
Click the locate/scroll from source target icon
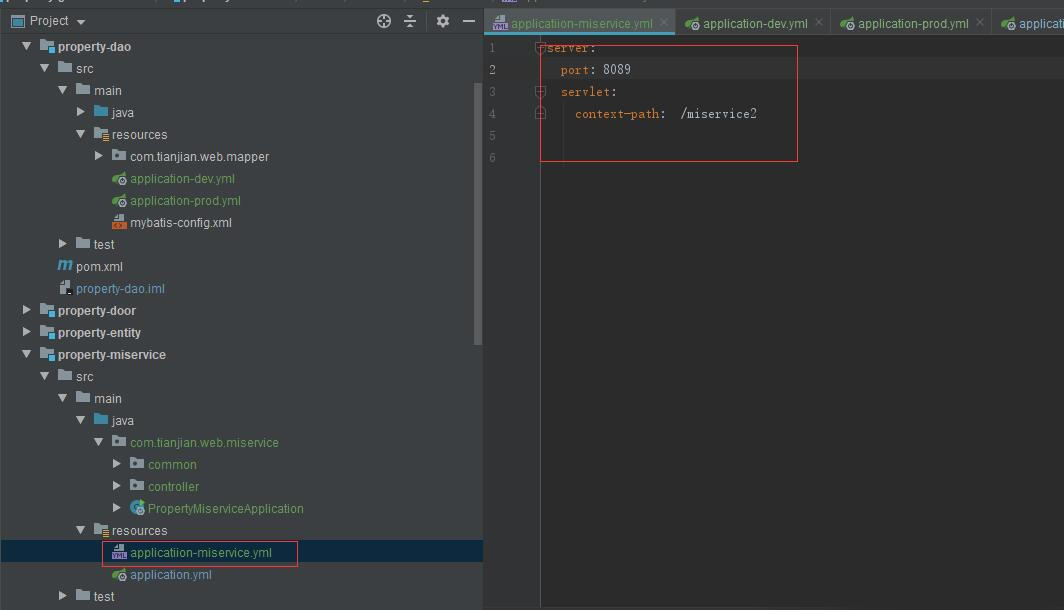pos(383,21)
